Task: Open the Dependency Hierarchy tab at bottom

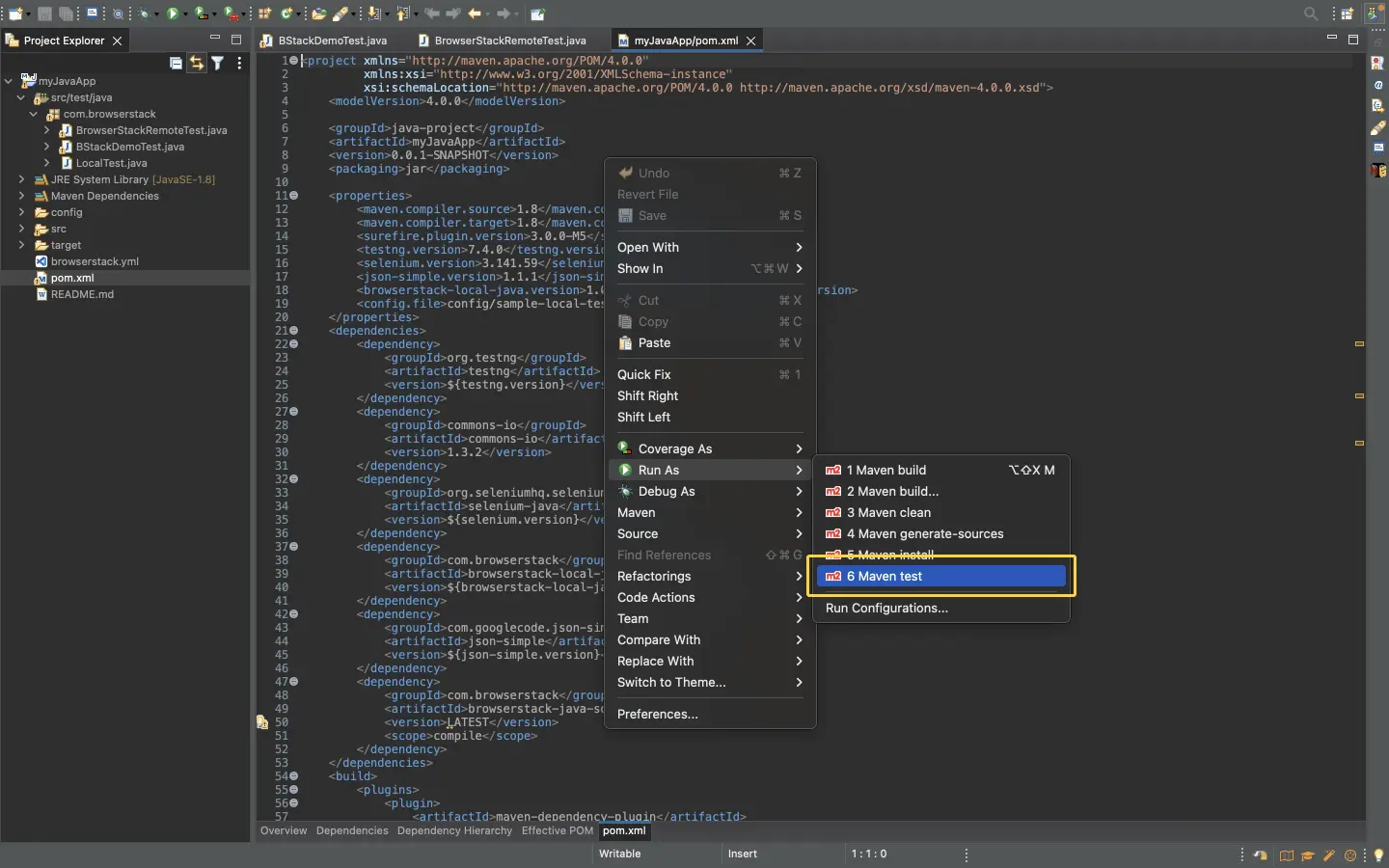Action: click(454, 830)
